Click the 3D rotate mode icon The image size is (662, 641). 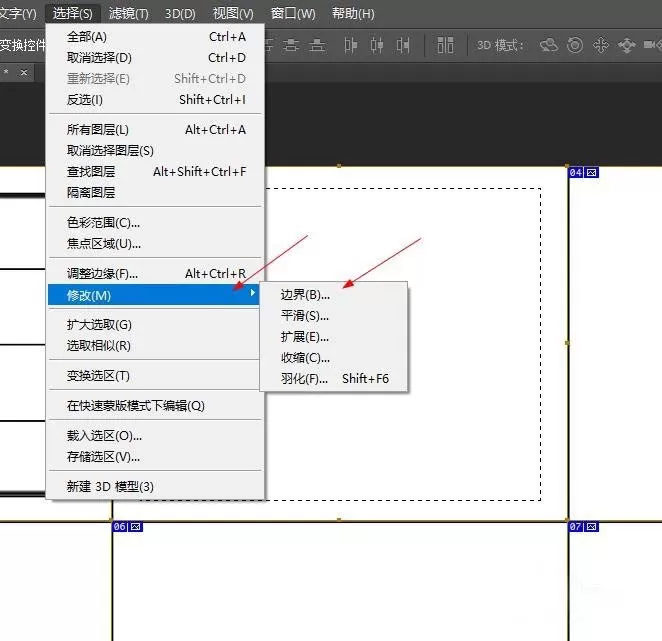[x=549, y=45]
